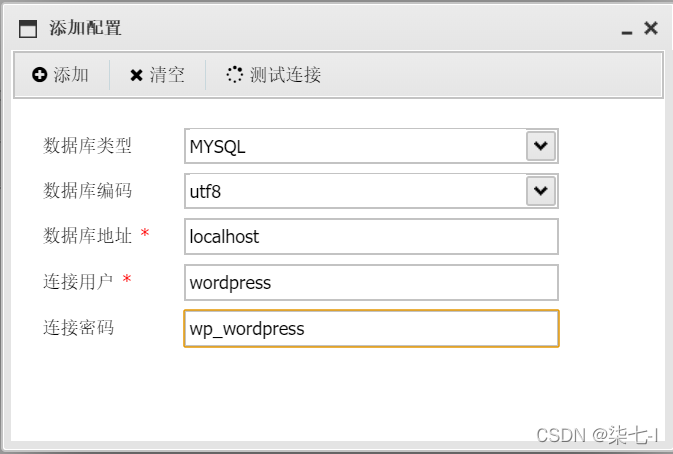Click the 清空 (clear) toolbar button
Image resolution: width=673 pixels, height=454 pixels.
157,75
